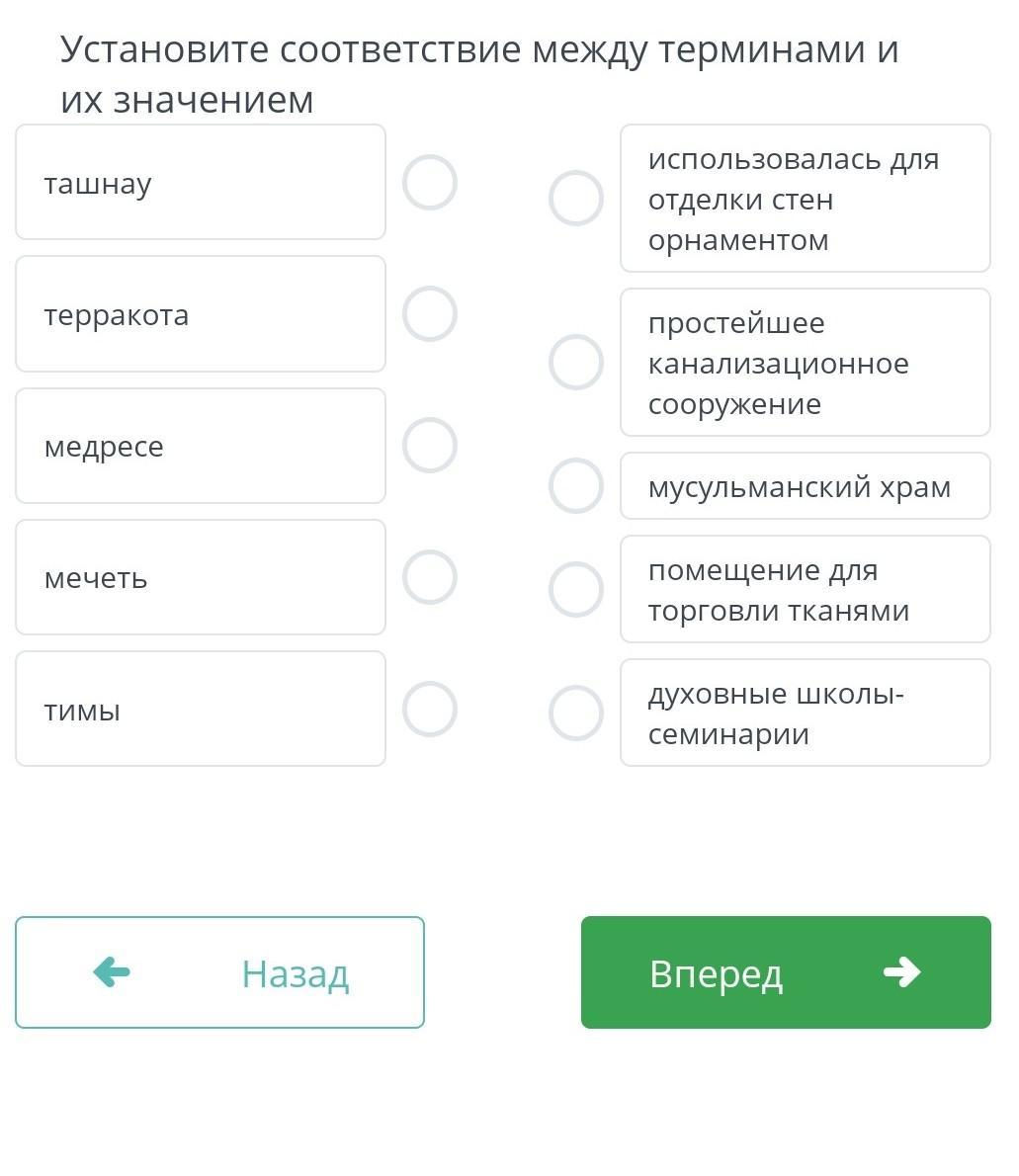
Task: Select the radio circle next to терракота
Action: (x=430, y=314)
